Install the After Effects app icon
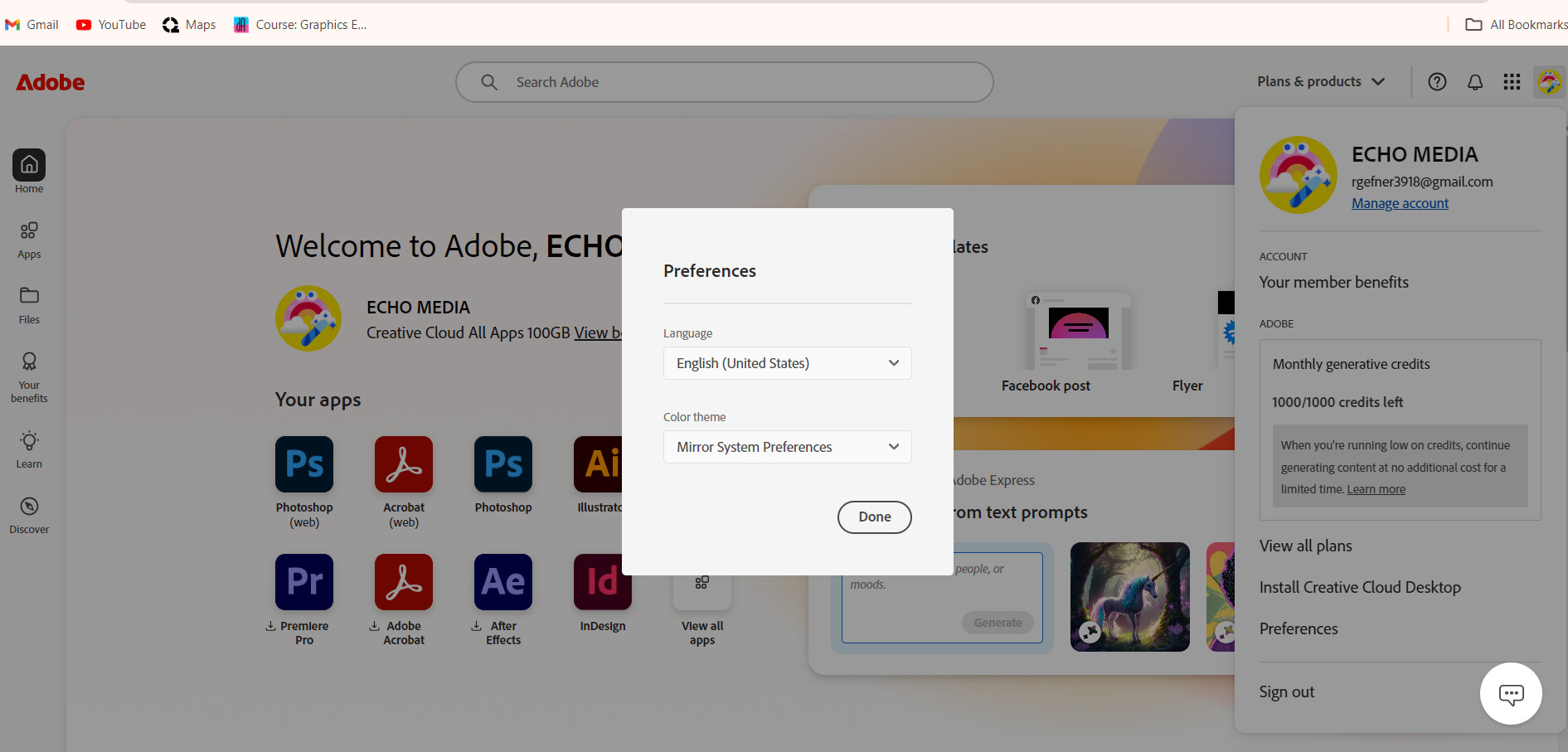The width and height of the screenshot is (1568, 752). (x=503, y=582)
